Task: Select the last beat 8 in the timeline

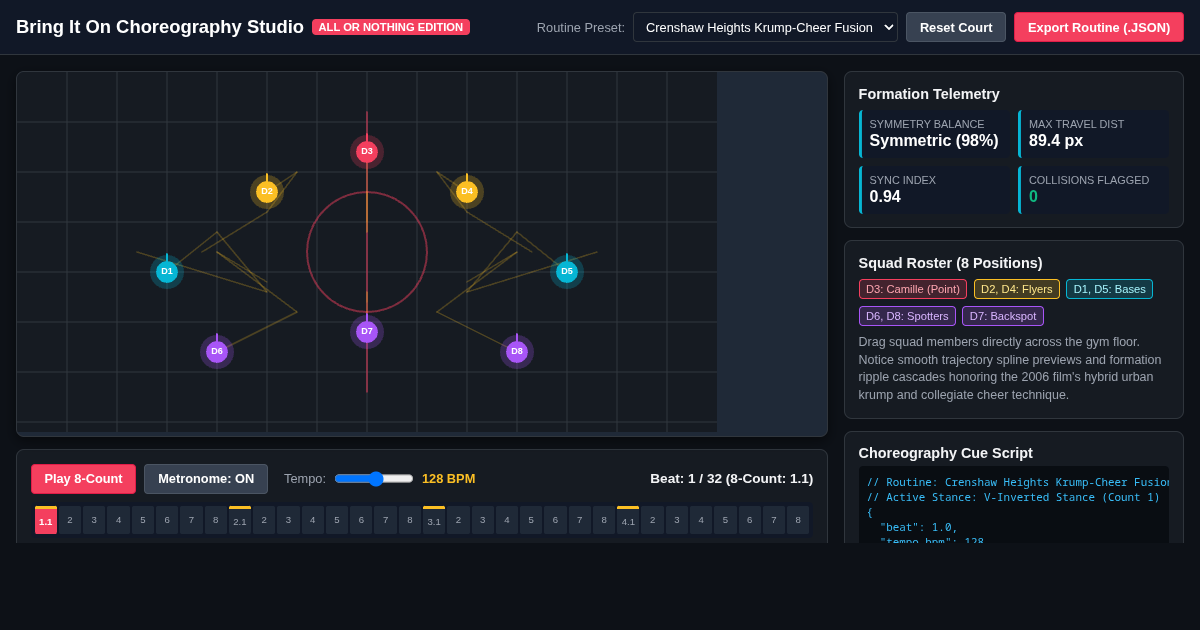Action: point(798,520)
